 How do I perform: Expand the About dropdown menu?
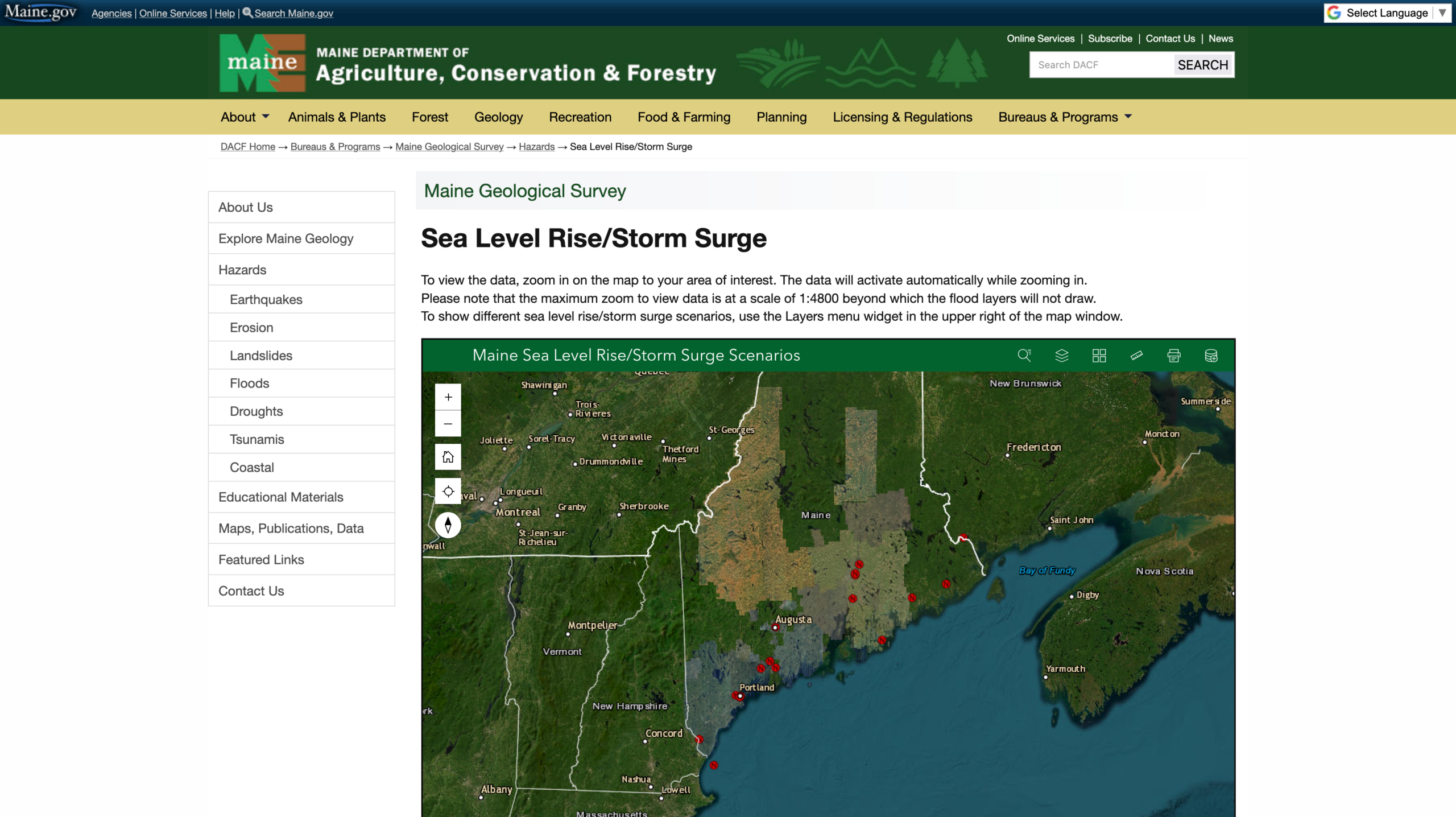tap(245, 117)
